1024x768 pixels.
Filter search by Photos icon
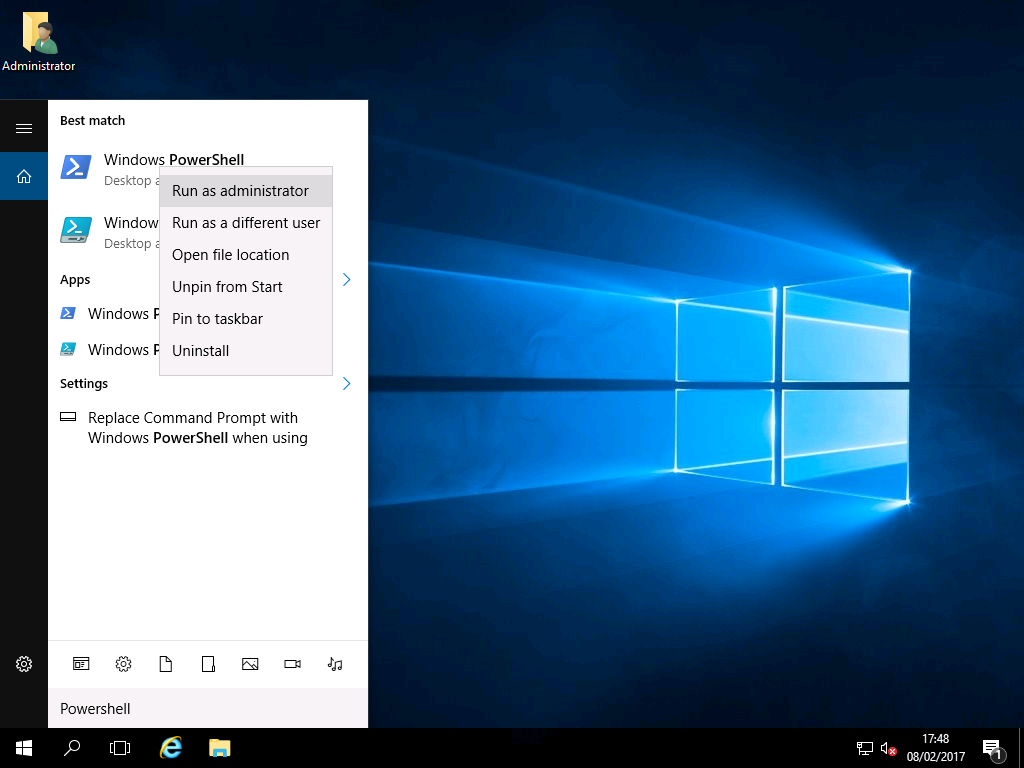(250, 664)
